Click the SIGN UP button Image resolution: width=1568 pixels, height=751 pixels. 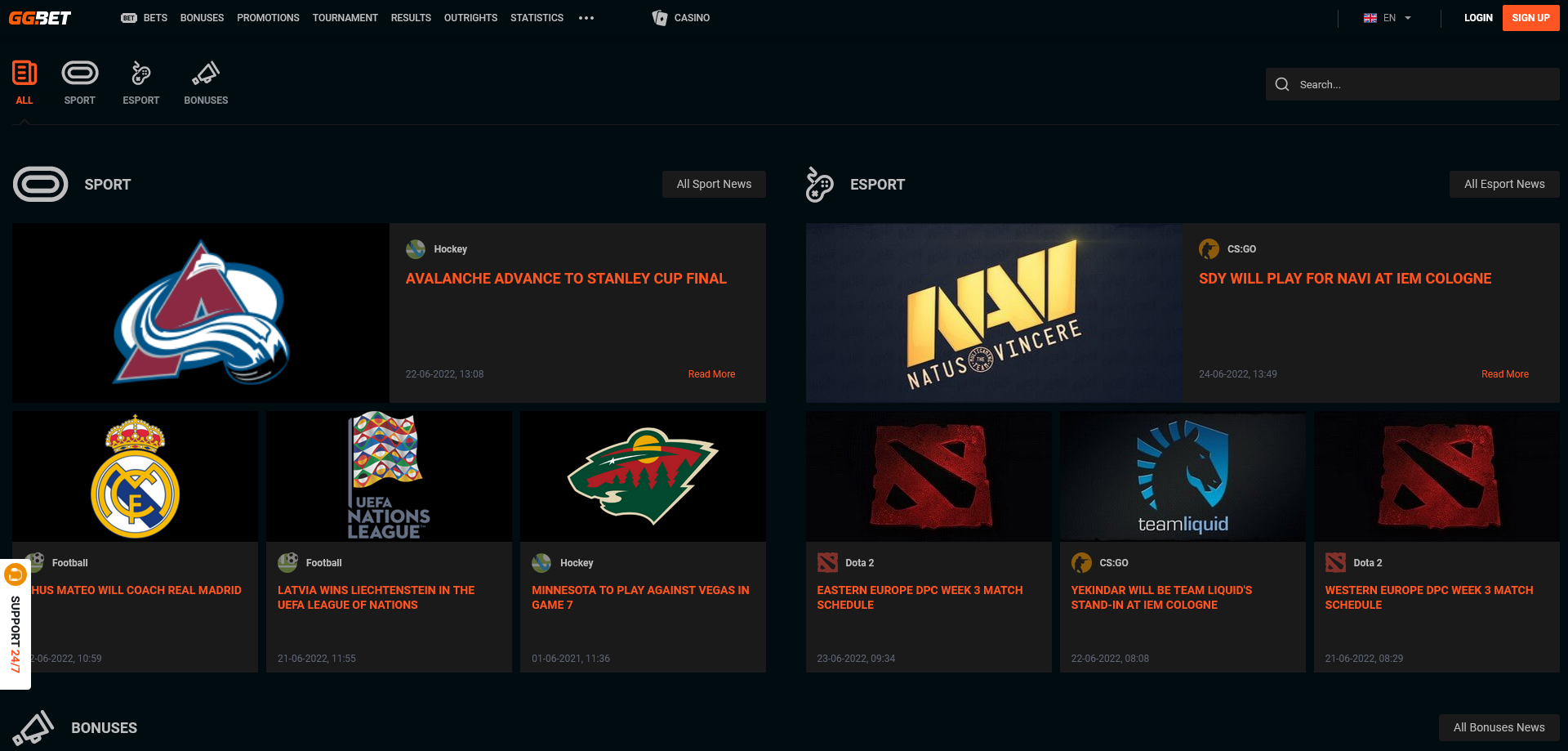click(x=1530, y=18)
